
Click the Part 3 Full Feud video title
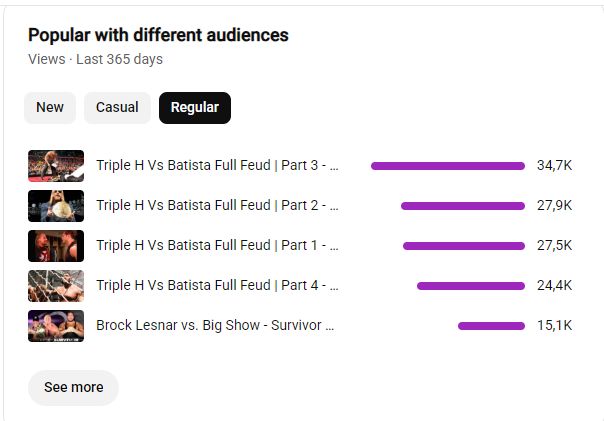pyautogui.click(x=217, y=166)
